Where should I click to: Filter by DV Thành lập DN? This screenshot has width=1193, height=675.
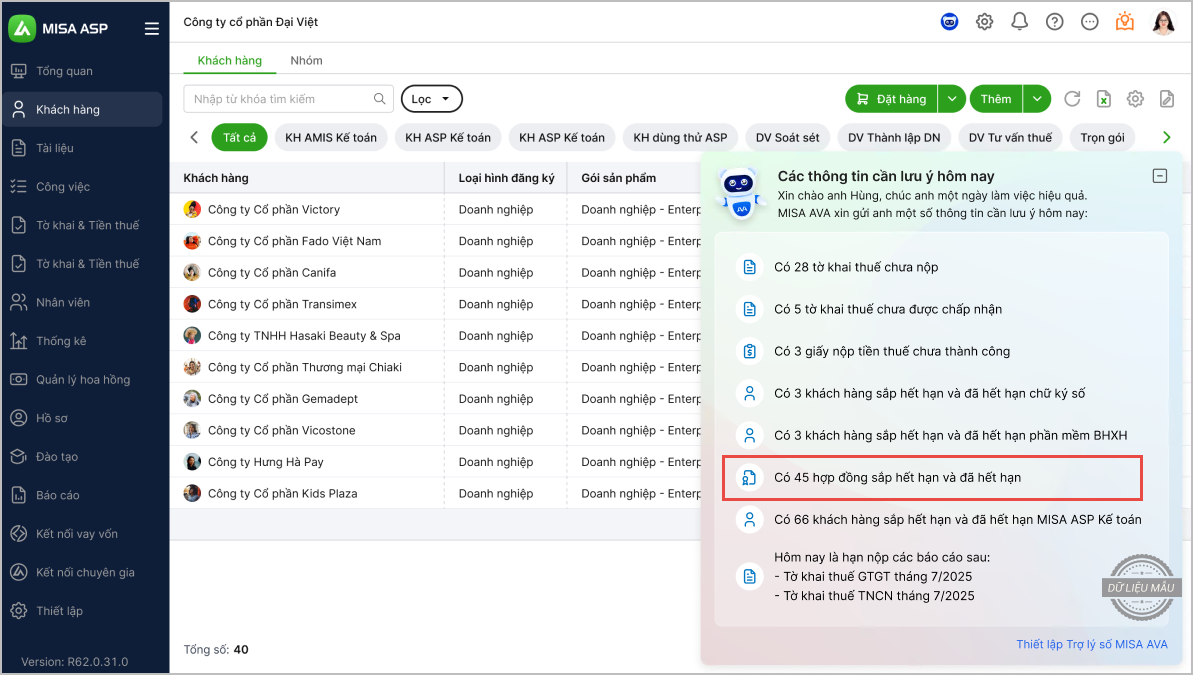pyautogui.click(x=894, y=138)
